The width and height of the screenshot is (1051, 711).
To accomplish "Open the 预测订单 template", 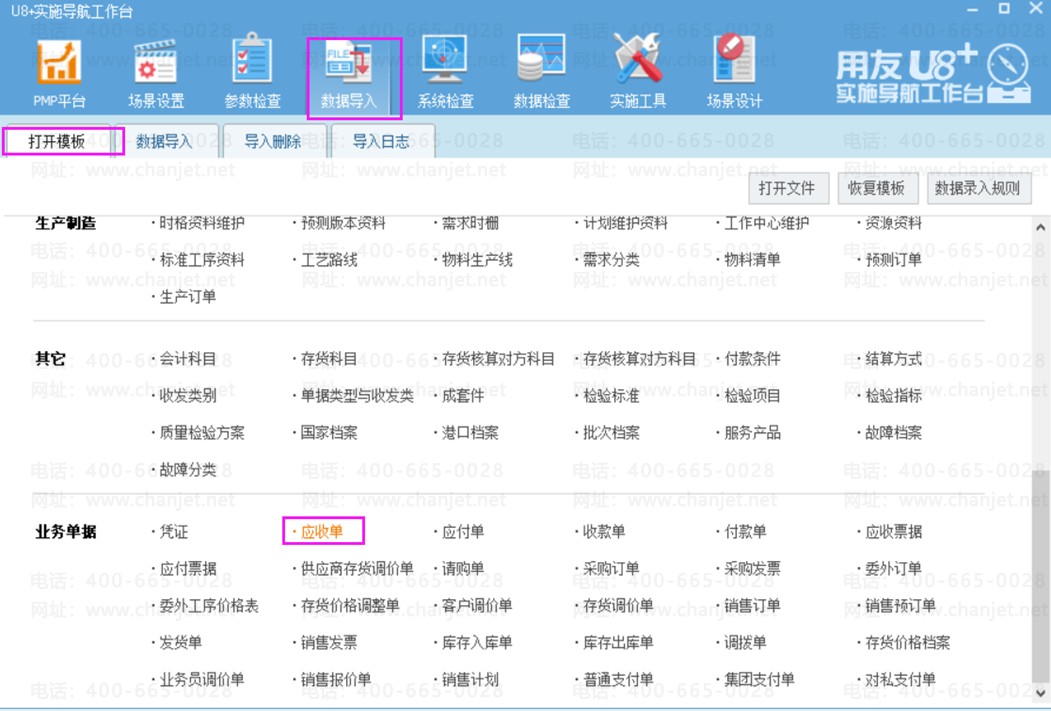I will click(893, 260).
